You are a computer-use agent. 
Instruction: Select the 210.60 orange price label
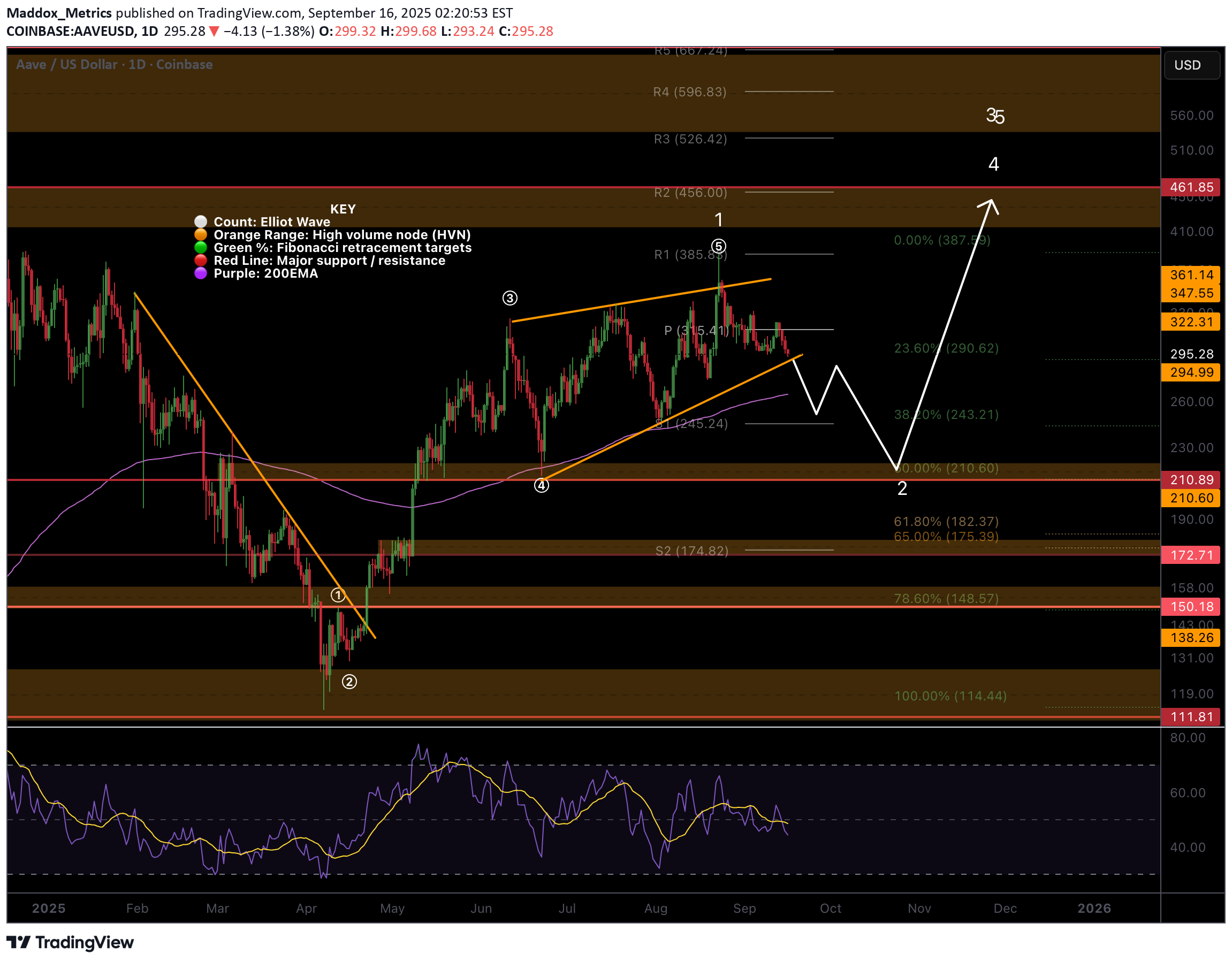tap(1191, 498)
